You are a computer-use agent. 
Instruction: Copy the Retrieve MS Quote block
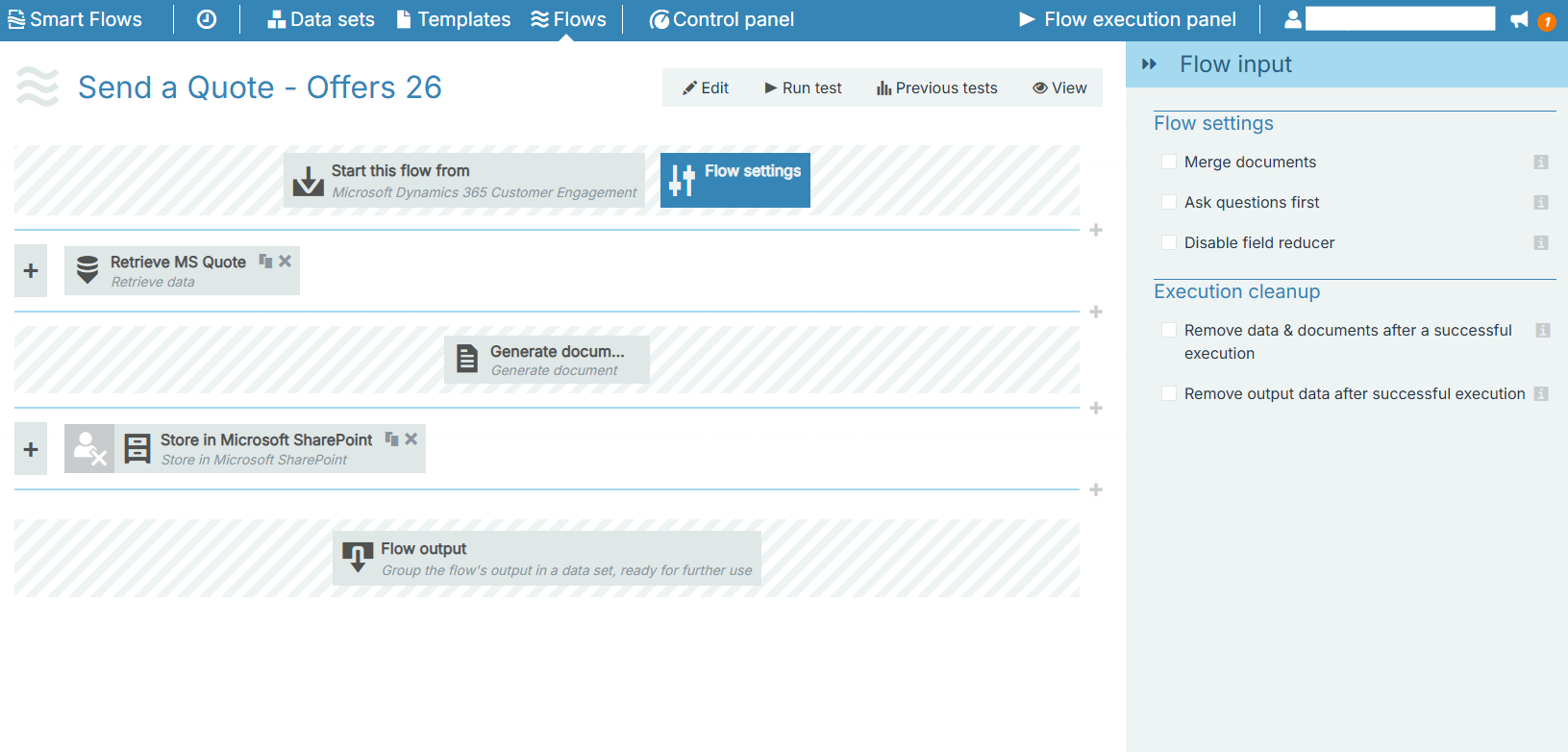(x=265, y=261)
